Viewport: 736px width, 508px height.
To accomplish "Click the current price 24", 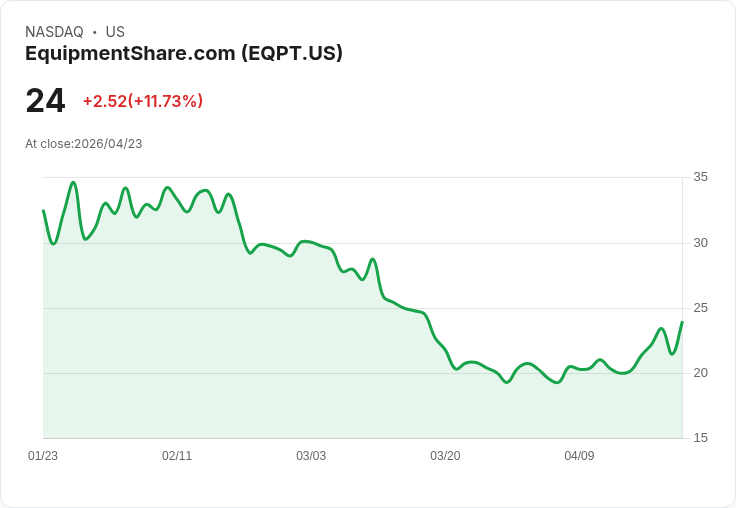I will [x=45, y=100].
